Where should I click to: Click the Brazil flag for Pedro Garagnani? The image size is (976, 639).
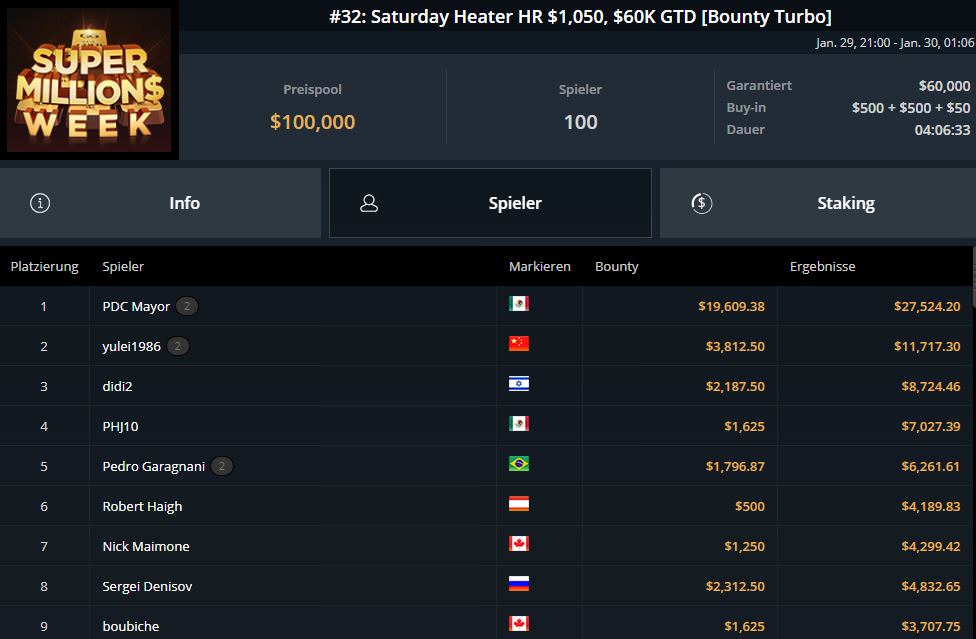click(518, 464)
